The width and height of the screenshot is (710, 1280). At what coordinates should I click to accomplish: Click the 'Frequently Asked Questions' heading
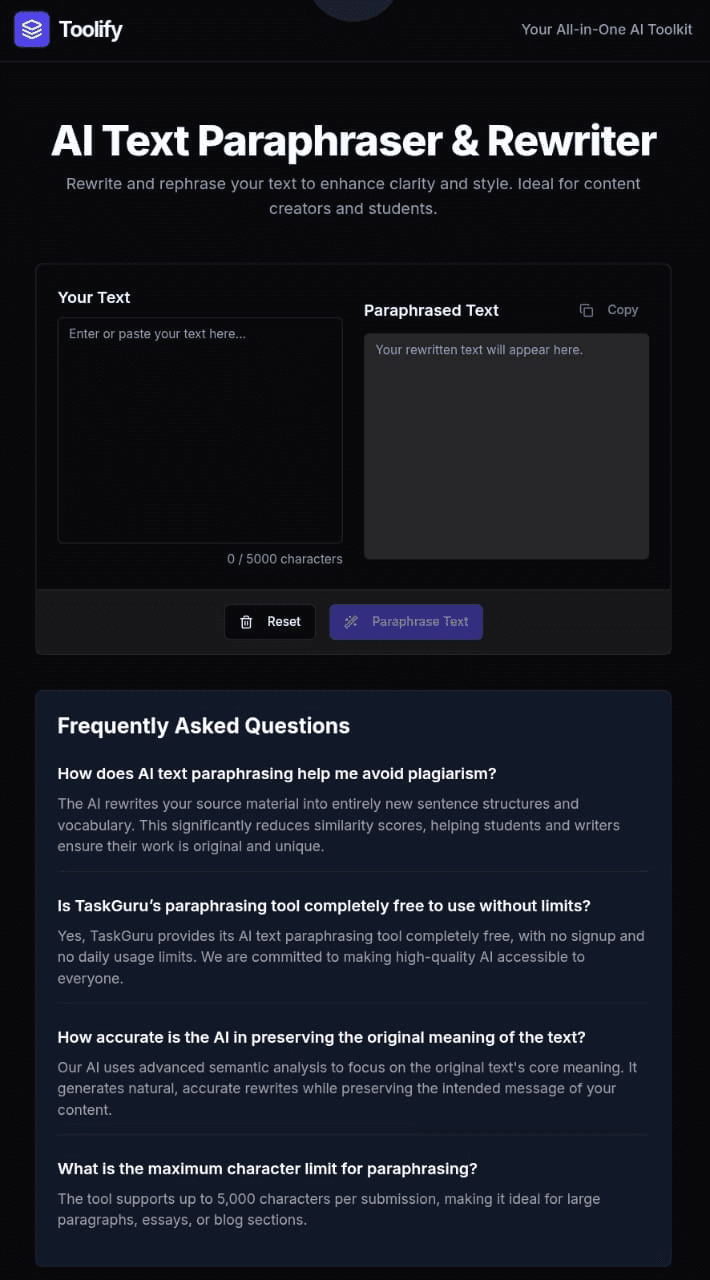point(204,726)
